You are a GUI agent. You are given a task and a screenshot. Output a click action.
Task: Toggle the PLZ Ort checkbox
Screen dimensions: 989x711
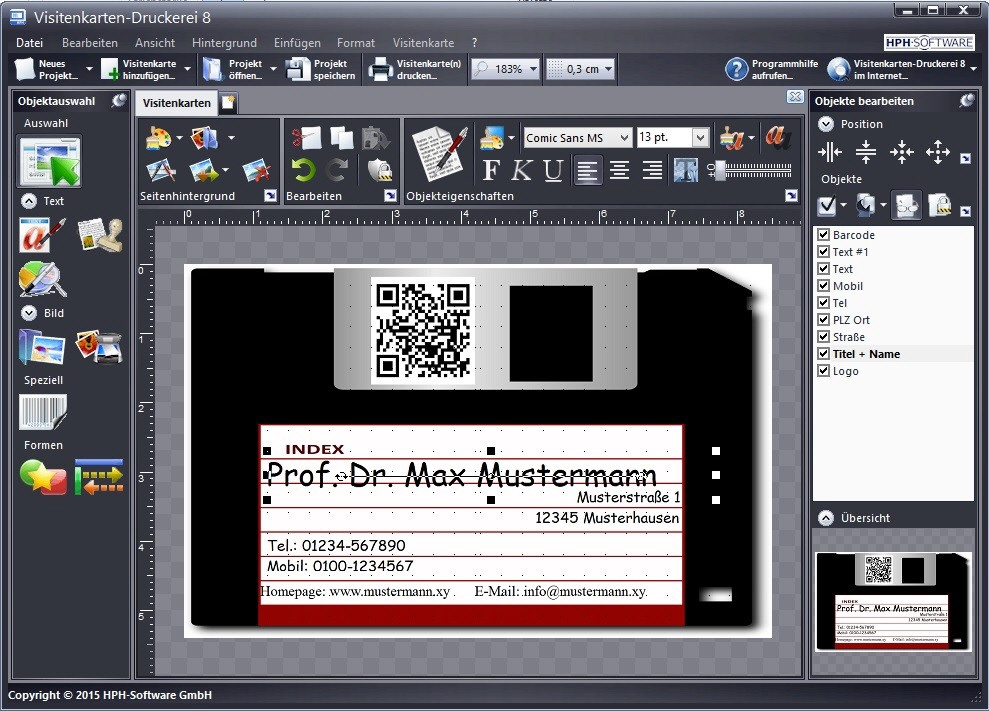(x=823, y=320)
